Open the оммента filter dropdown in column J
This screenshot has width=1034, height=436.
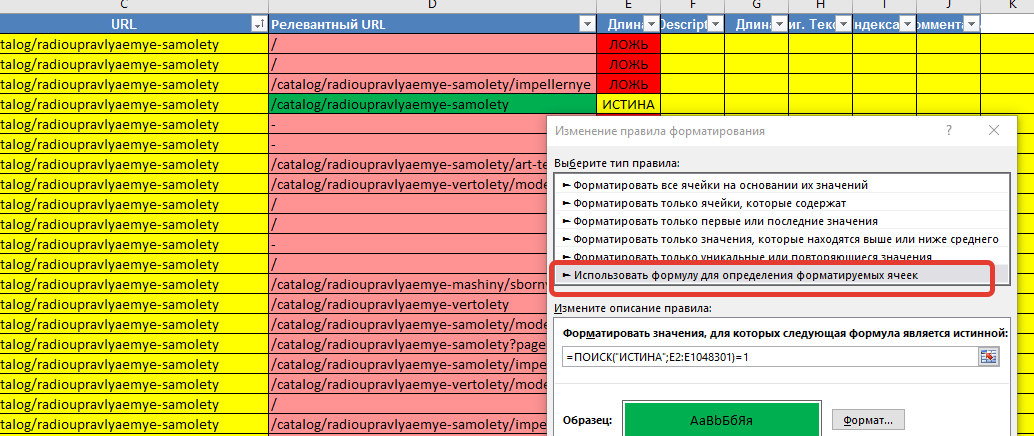coord(971,24)
